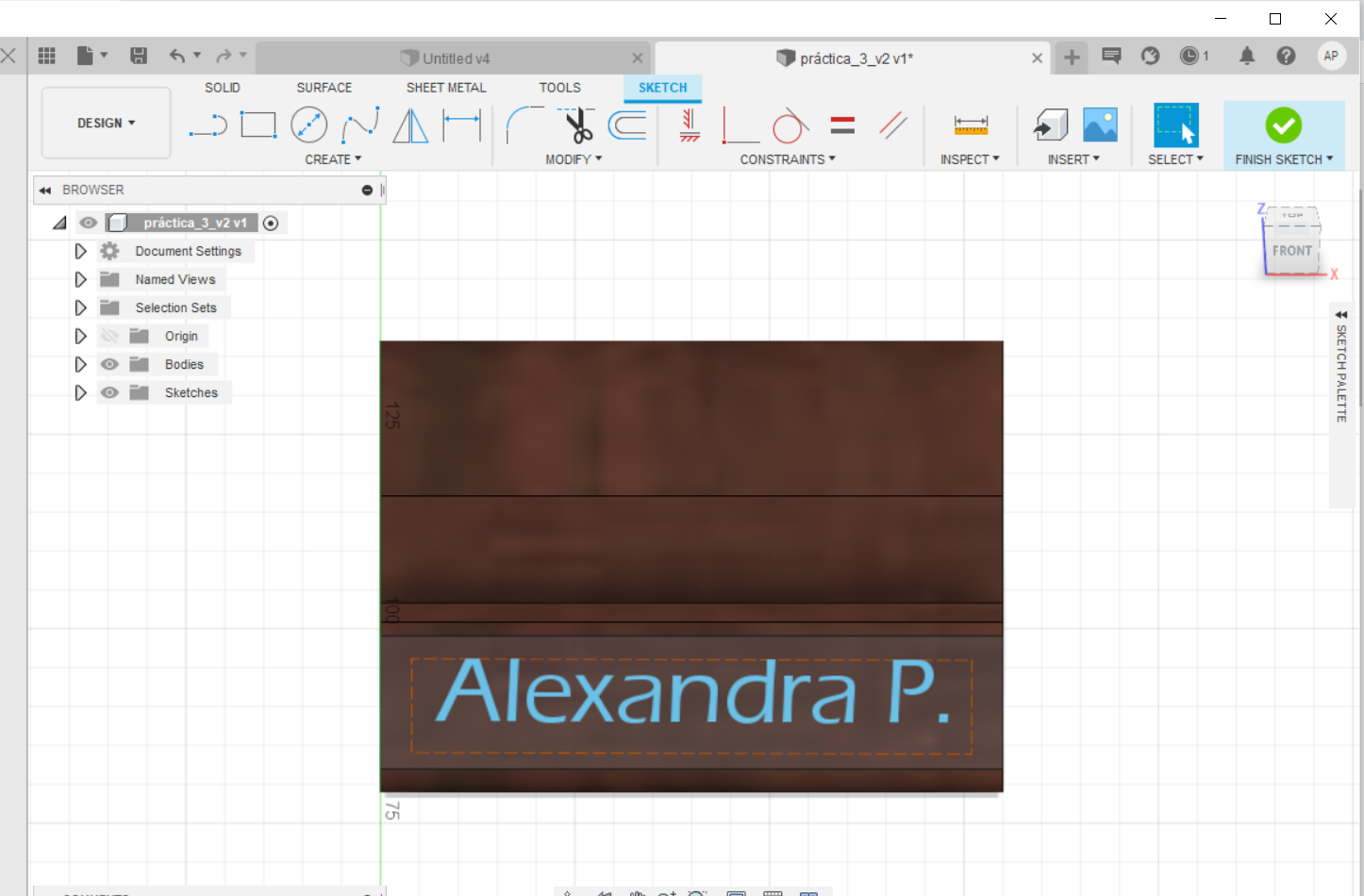The width and height of the screenshot is (1364, 896).
Task: Switch to the Sheet Metal tab
Action: 446,88
